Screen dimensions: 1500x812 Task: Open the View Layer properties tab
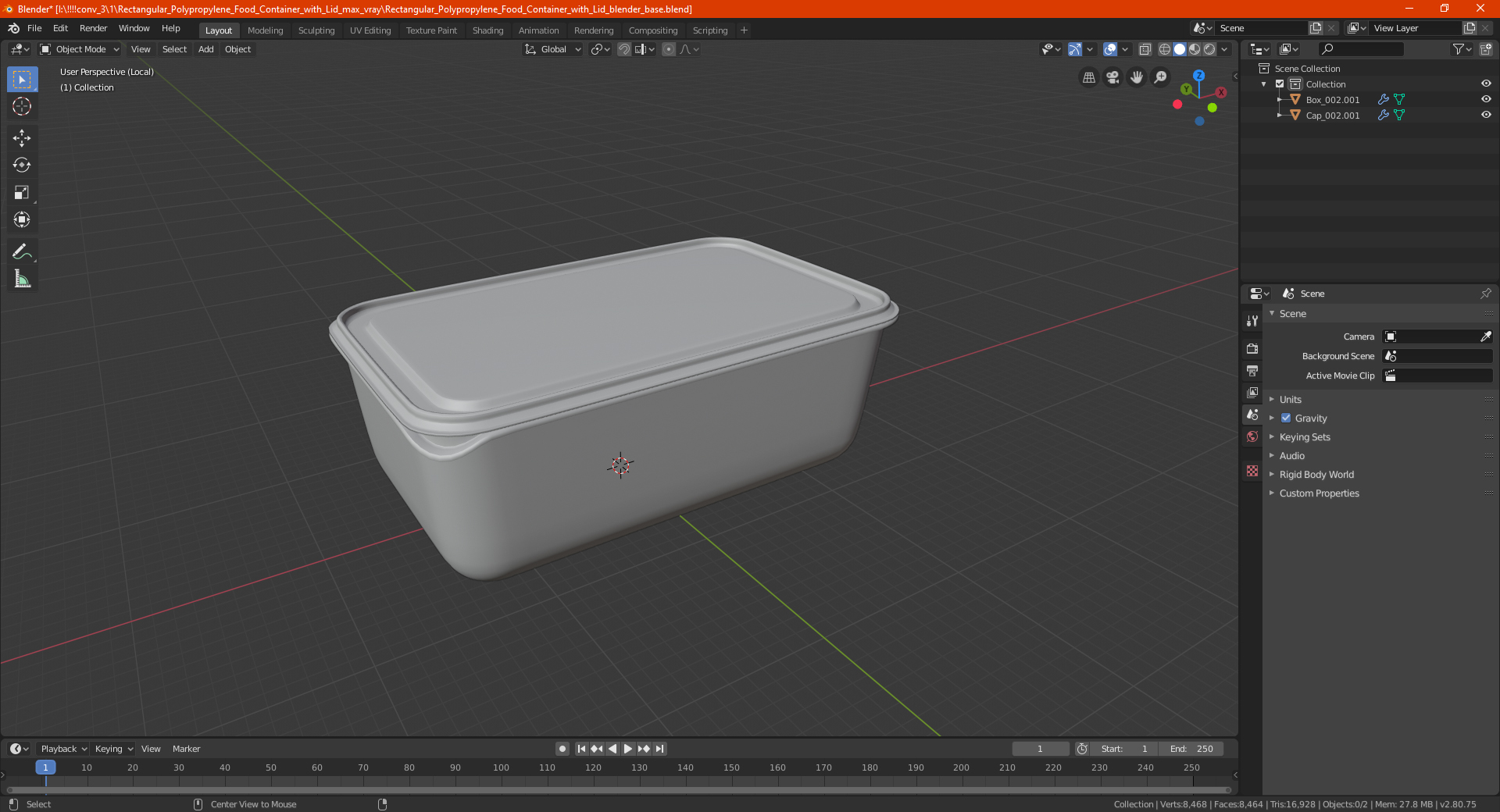point(1252,393)
